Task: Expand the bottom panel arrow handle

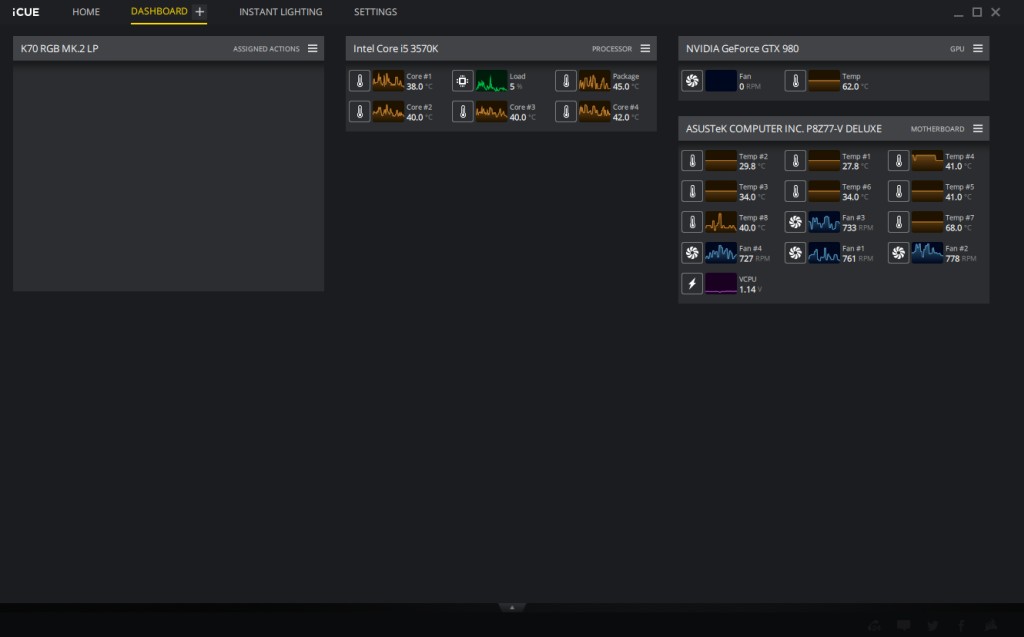Action: pyautogui.click(x=512, y=607)
